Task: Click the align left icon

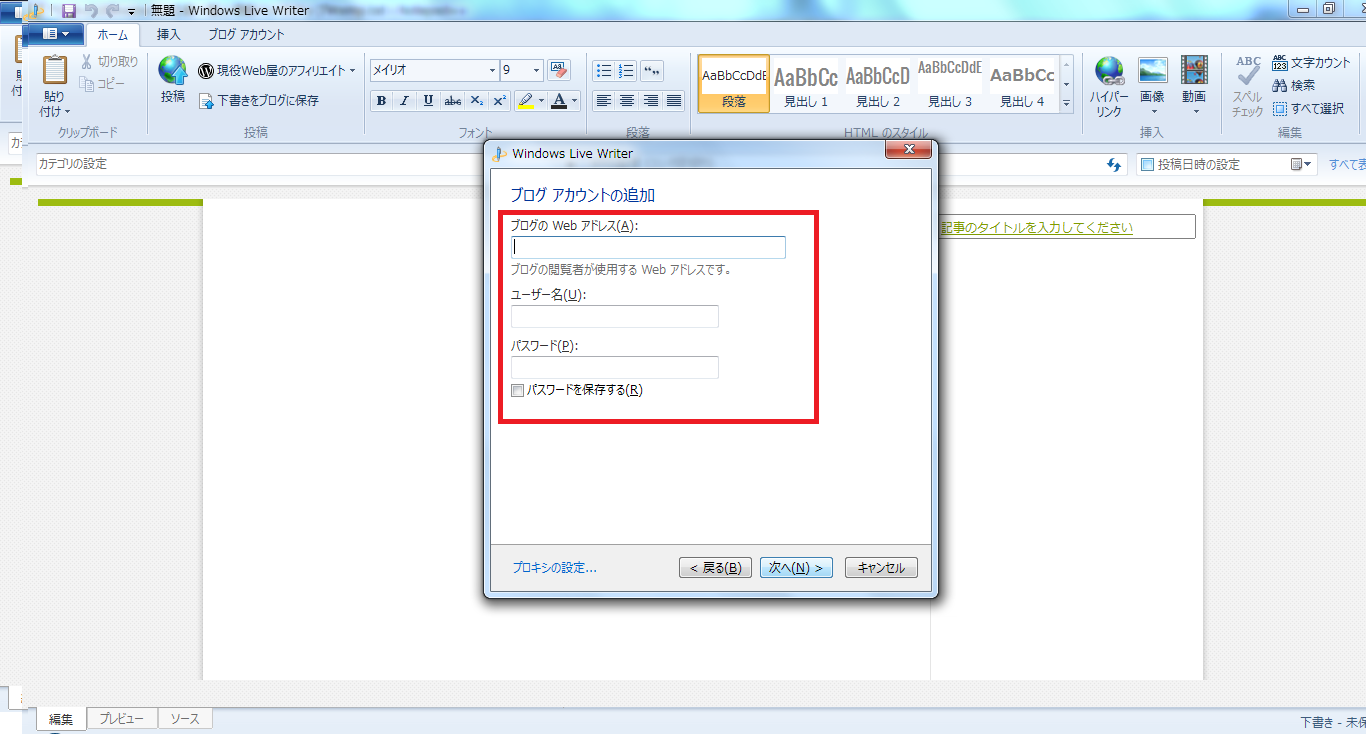Action: pyautogui.click(x=604, y=100)
